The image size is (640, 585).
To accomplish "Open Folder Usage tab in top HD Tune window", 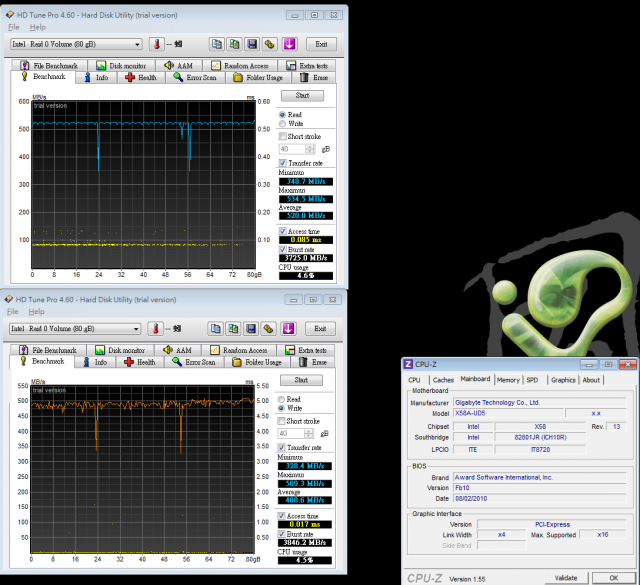I will [x=258, y=78].
